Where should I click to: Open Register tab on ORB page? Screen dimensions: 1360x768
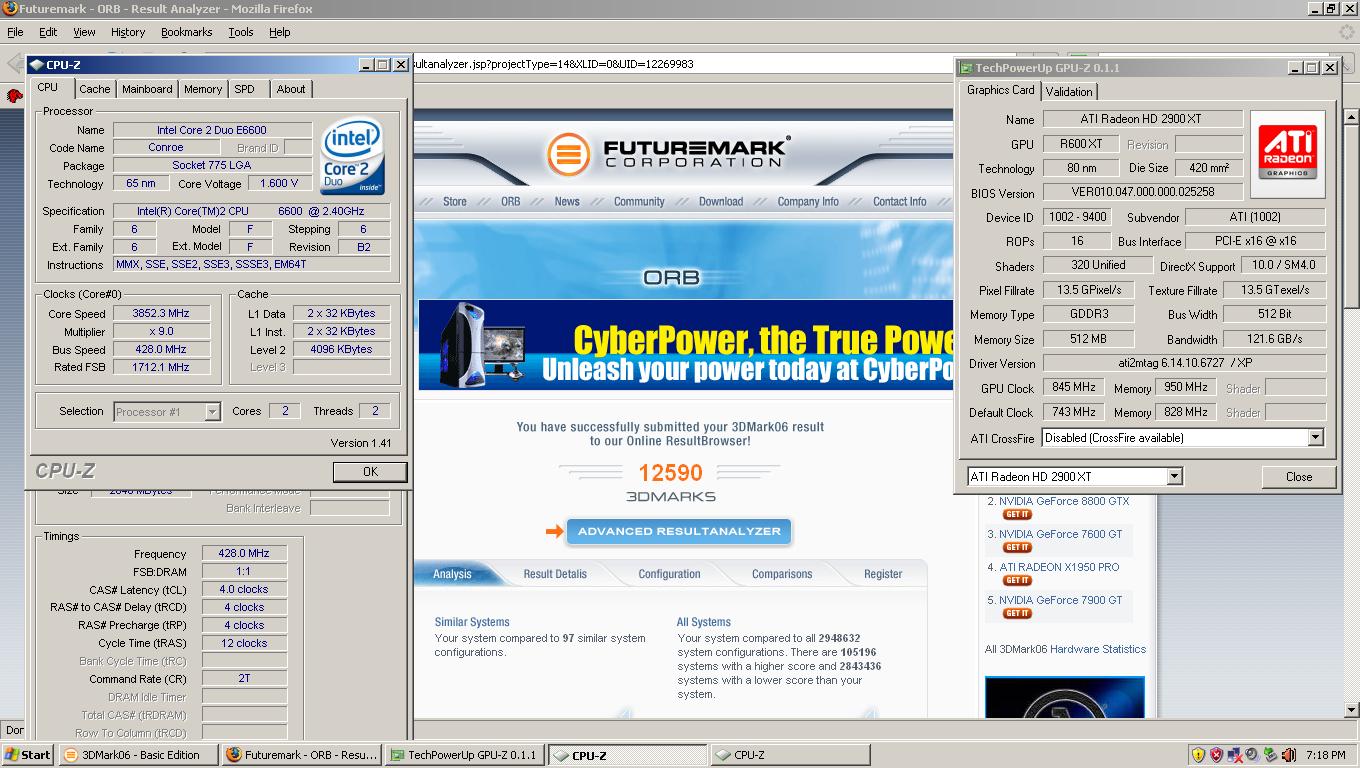(883, 574)
